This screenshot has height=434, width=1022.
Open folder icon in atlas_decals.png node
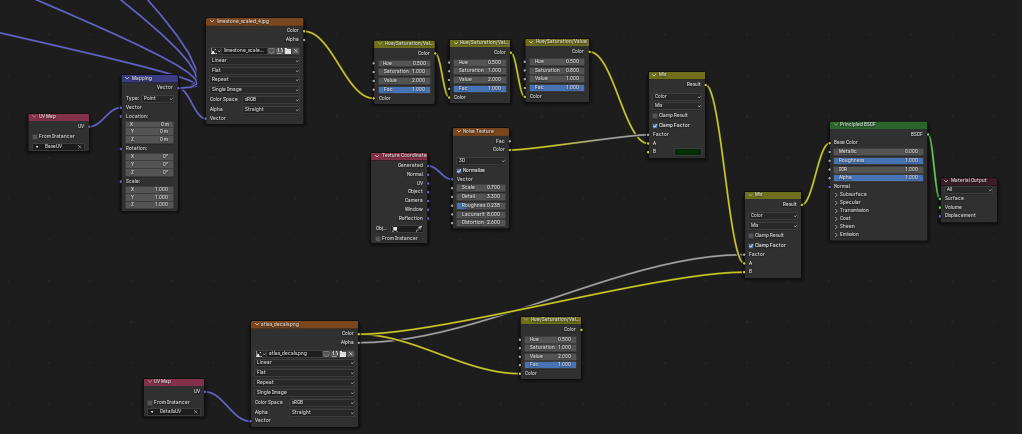[342, 353]
